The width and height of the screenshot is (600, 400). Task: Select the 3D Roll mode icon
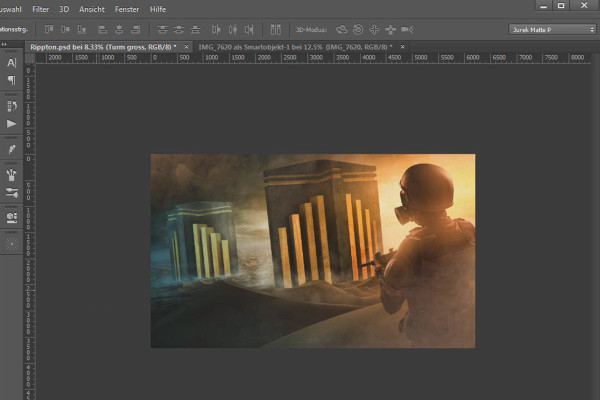(x=358, y=29)
